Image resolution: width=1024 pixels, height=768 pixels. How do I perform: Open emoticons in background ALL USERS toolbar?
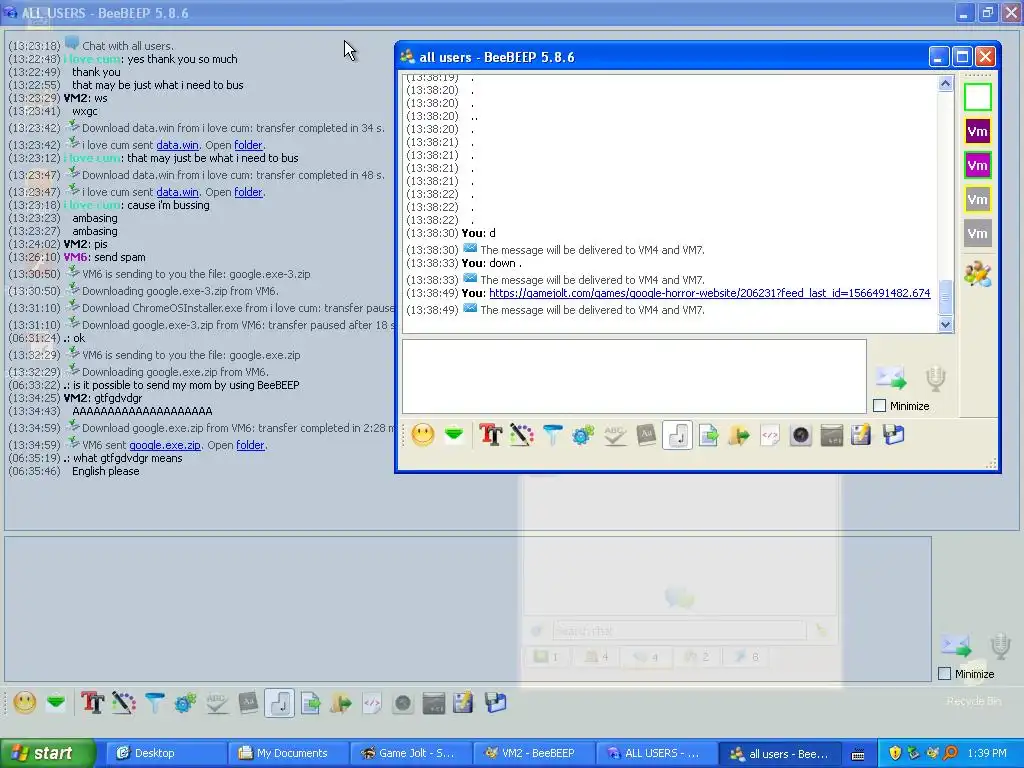coord(25,703)
